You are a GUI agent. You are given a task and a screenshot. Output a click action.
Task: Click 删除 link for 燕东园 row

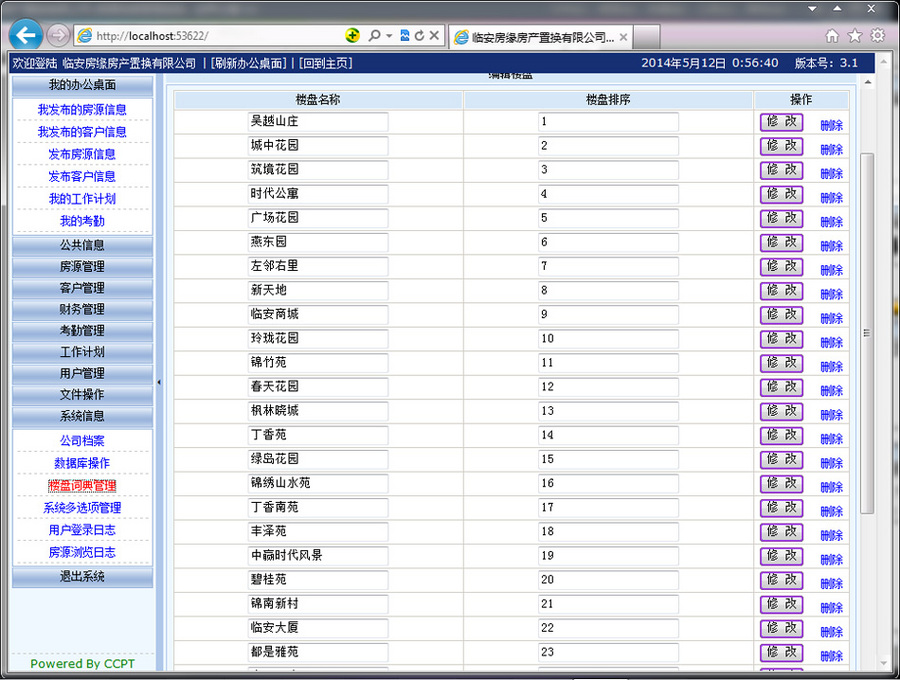(x=831, y=246)
